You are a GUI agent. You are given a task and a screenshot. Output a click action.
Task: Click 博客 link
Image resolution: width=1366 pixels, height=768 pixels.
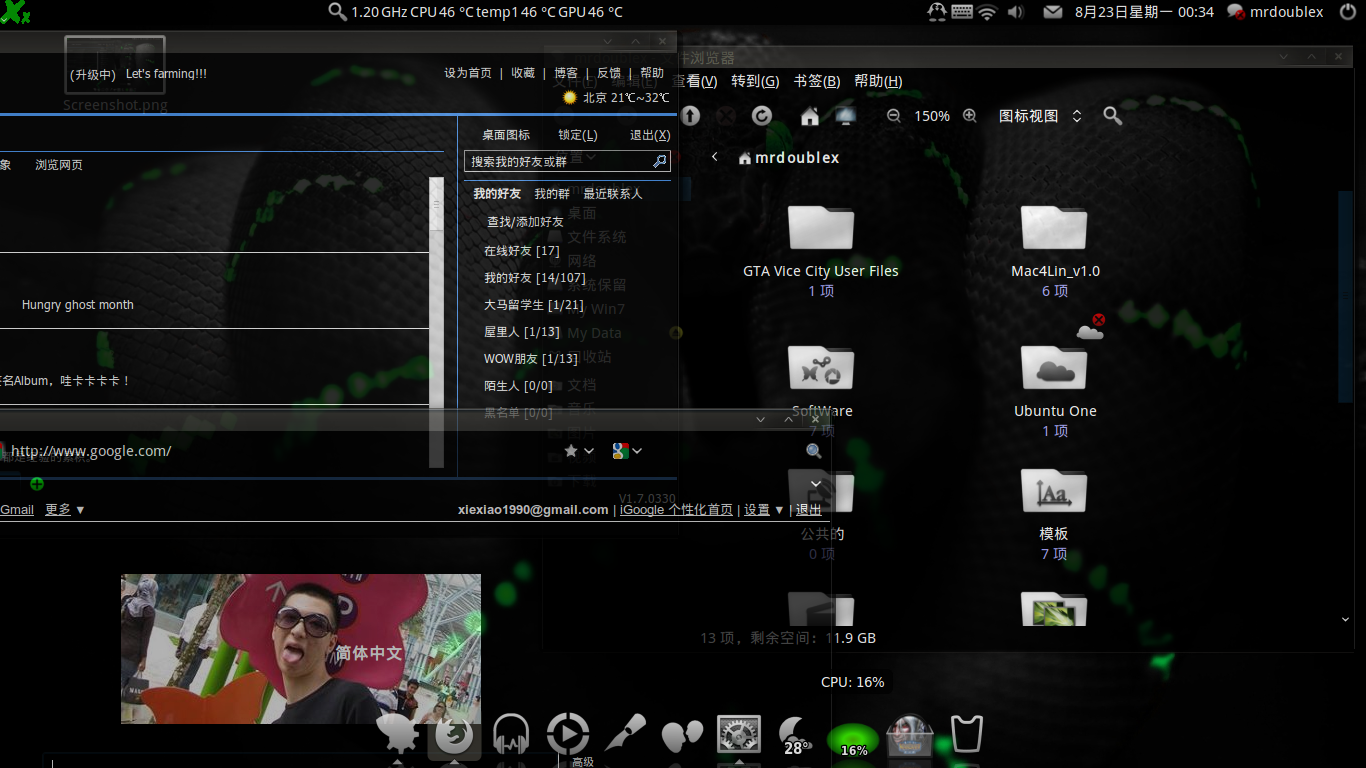pos(566,73)
